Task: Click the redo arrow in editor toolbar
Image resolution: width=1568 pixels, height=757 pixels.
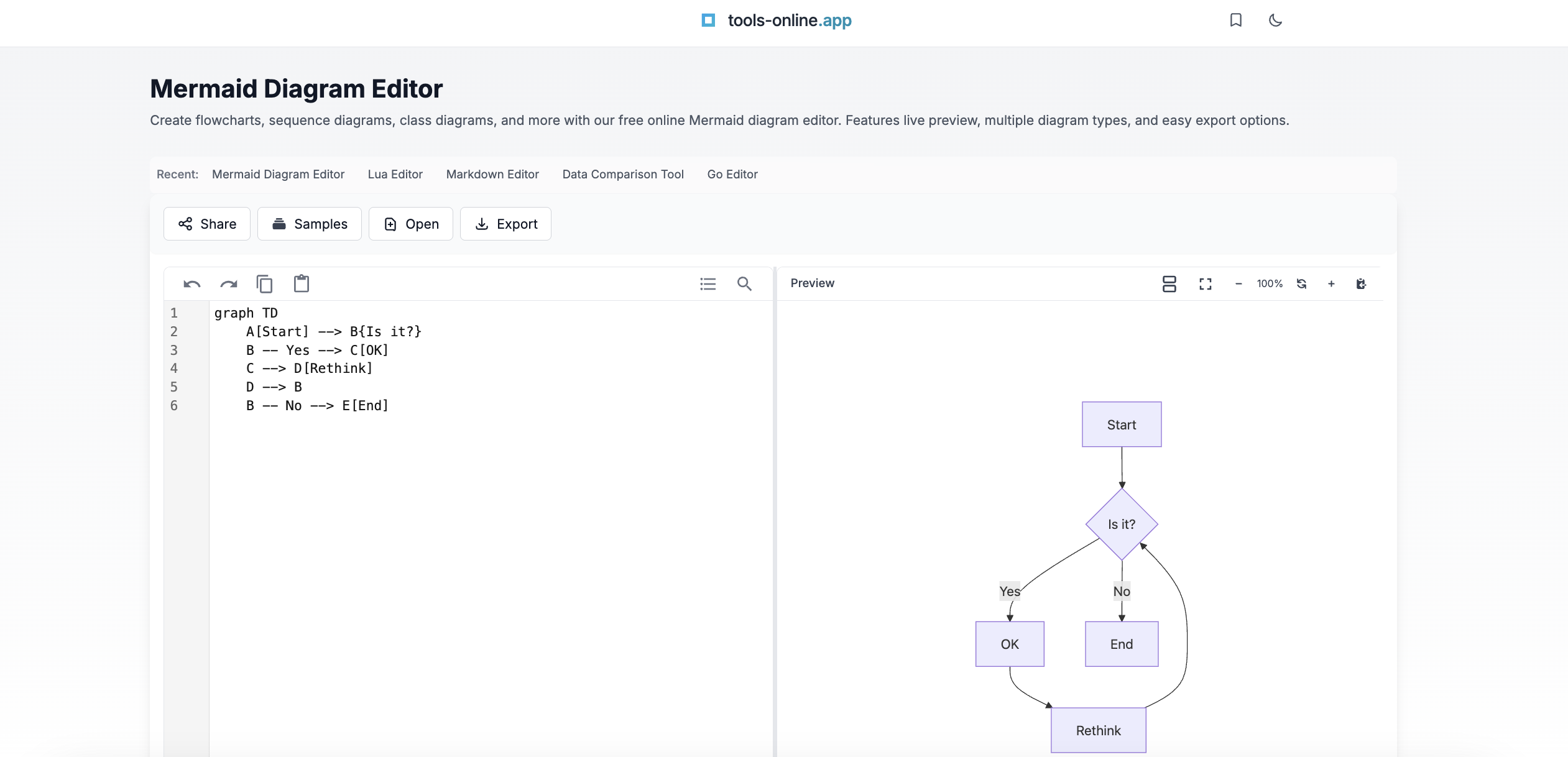Action: [228, 284]
